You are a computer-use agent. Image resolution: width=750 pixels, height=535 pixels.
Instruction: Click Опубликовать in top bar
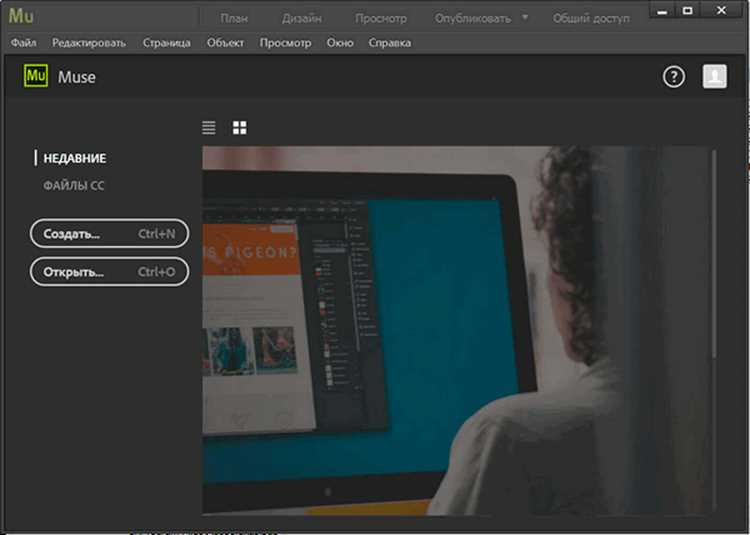(x=473, y=19)
